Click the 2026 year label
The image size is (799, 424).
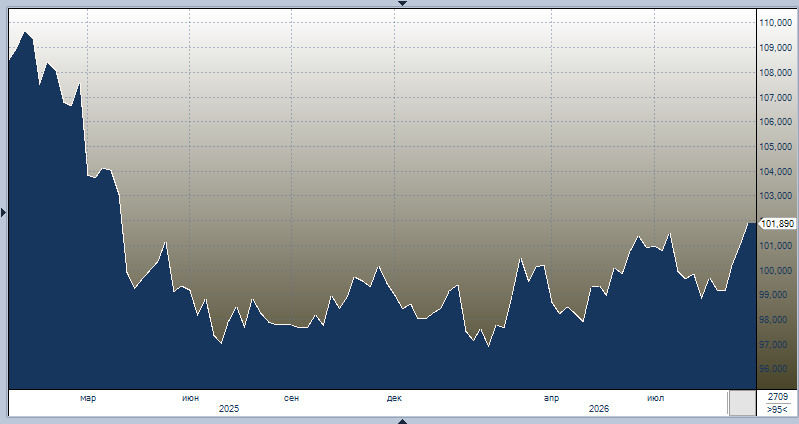599,409
